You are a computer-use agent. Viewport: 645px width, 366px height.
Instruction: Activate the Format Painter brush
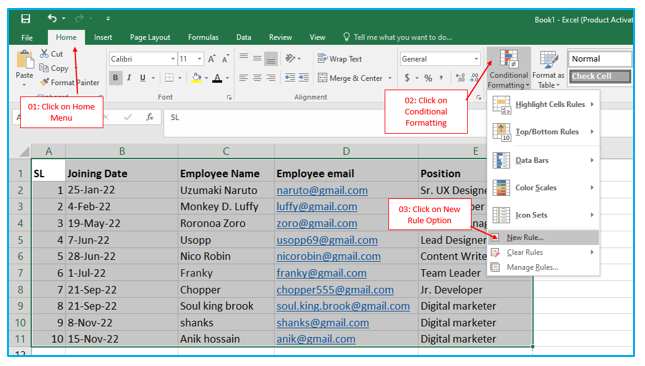(70, 82)
